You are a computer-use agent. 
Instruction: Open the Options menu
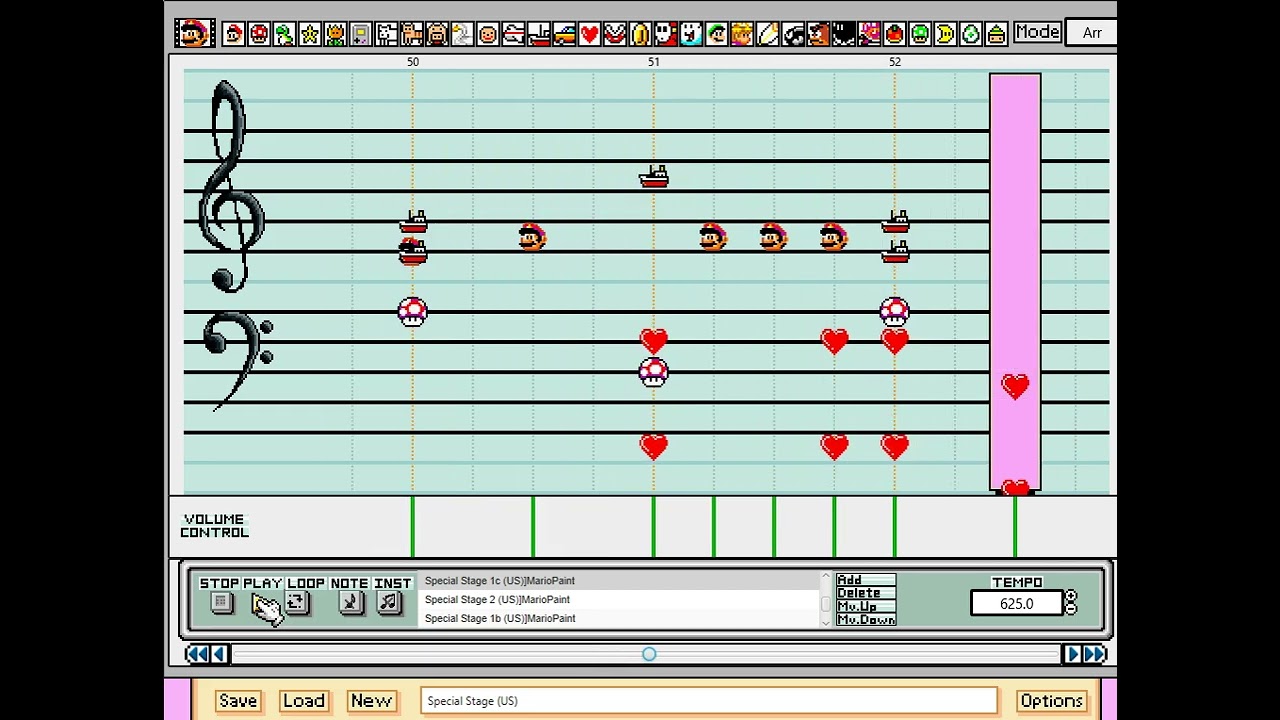[1052, 701]
